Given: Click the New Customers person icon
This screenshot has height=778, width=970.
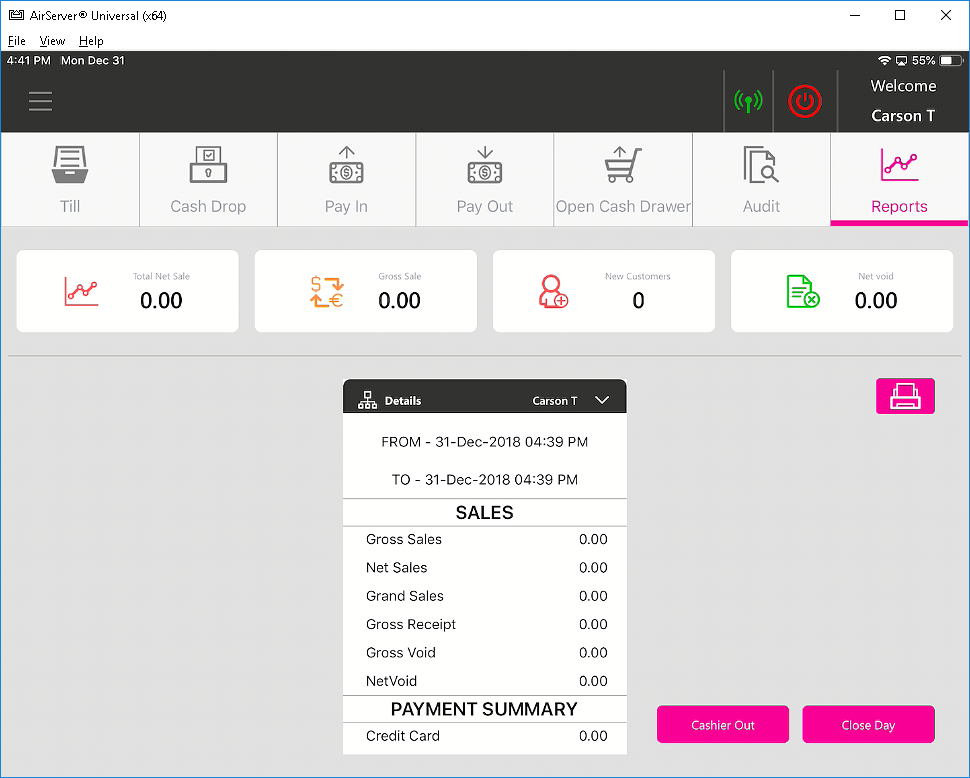Looking at the screenshot, I should tap(553, 291).
